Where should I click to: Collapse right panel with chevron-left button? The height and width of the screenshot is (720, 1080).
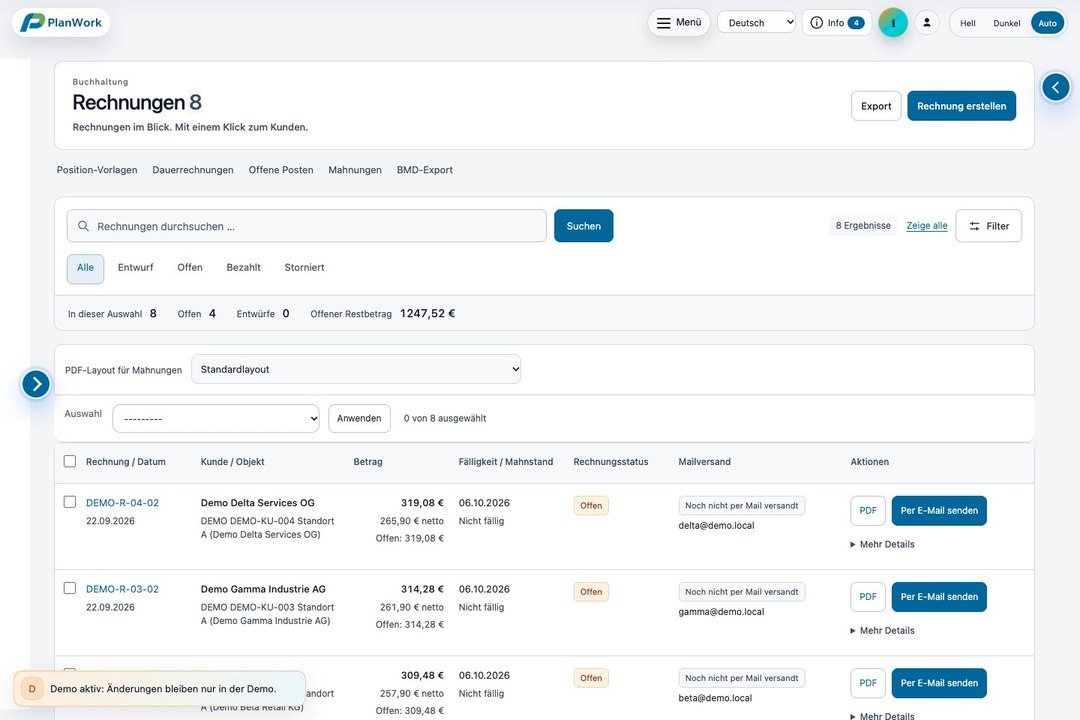pyautogui.click(x=1055, y=88)
